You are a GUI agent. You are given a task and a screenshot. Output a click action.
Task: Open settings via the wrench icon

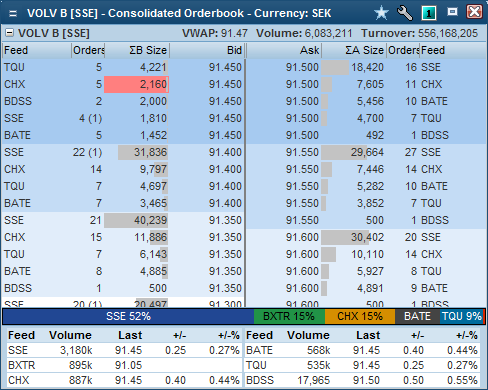[405, 13]
